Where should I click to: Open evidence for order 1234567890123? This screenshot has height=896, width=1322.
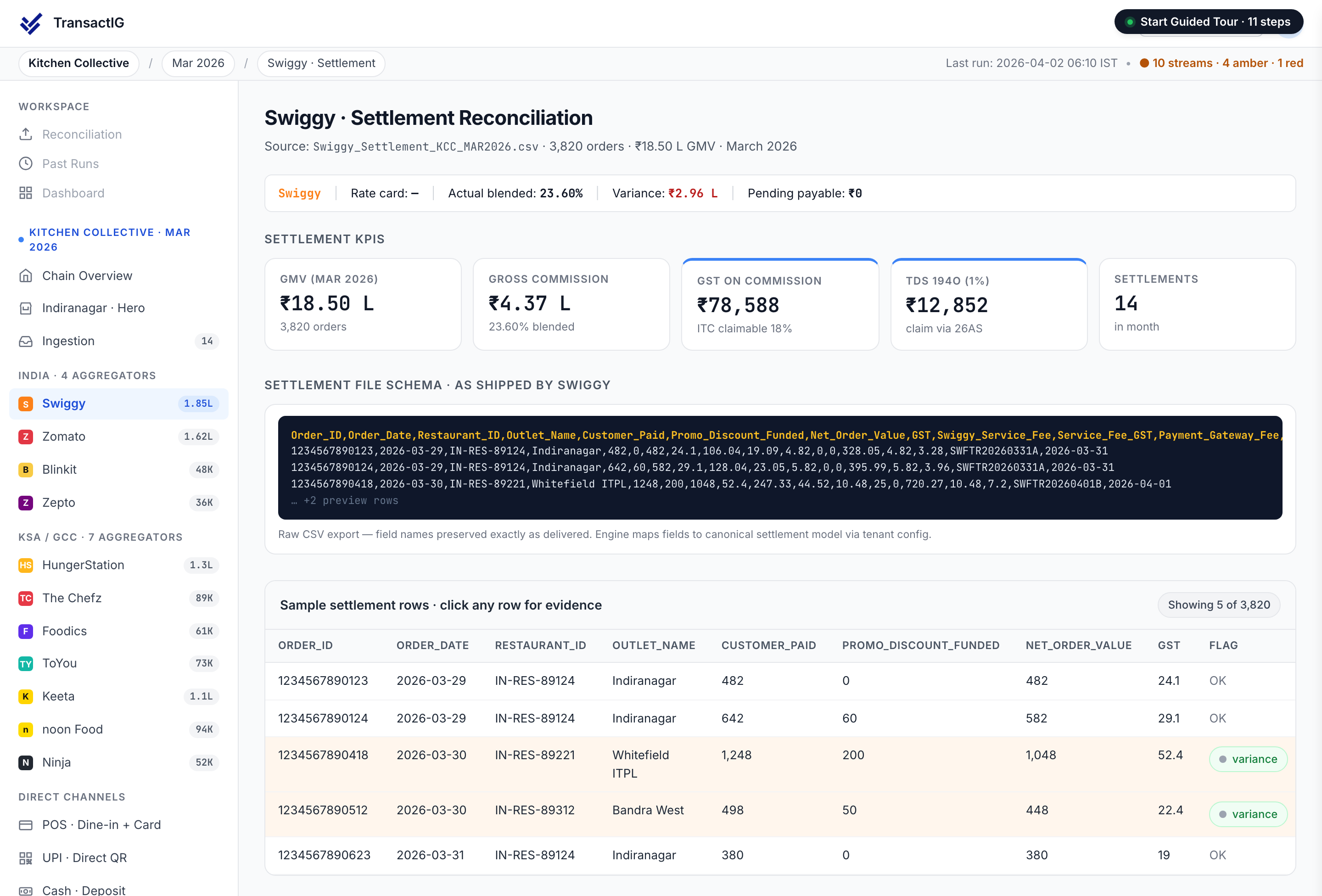tap(780, 682)
